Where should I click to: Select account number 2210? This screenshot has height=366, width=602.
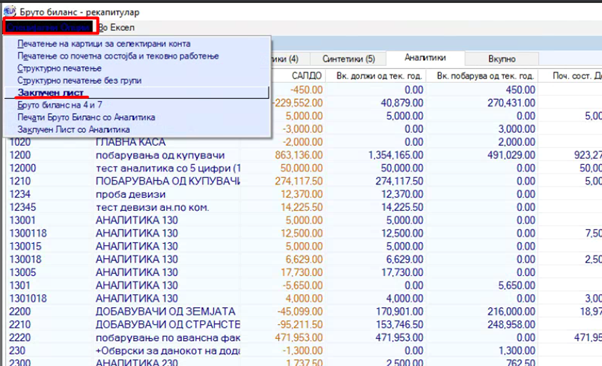pyautogui.click(x=20, y=325)
